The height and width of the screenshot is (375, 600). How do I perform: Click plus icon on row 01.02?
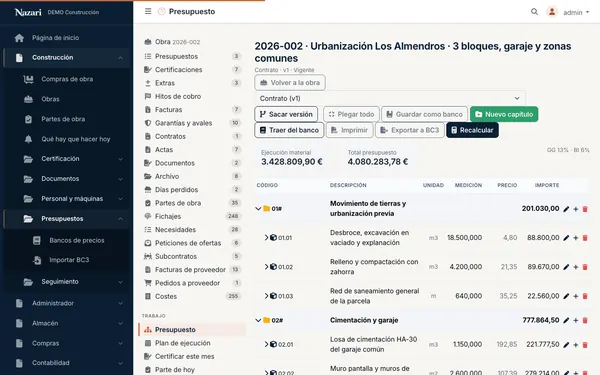(x=576, y=267)
